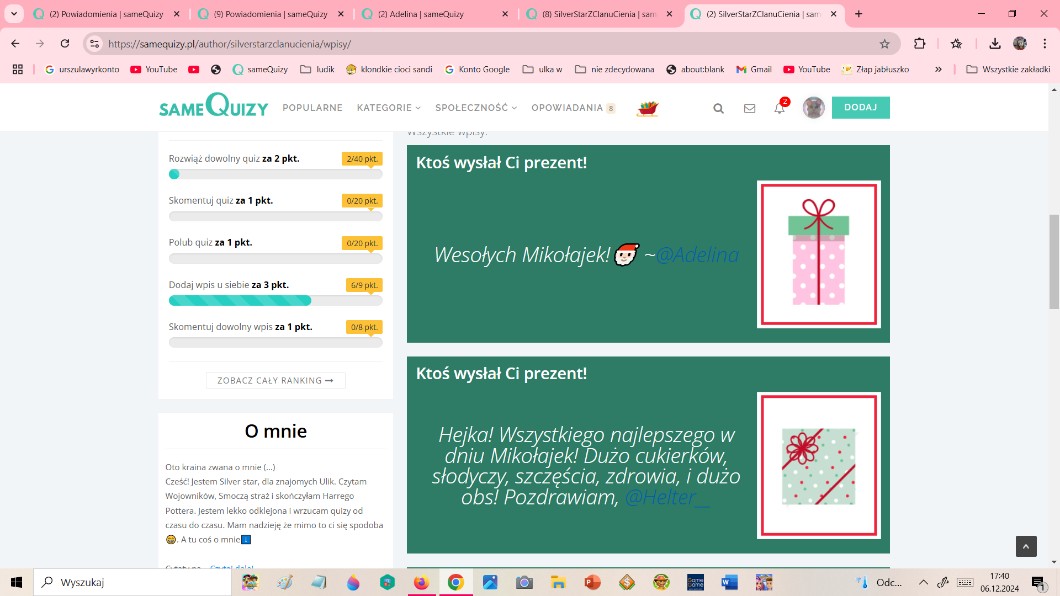Click the Zobacz cały ranking button

pos(276,380)
